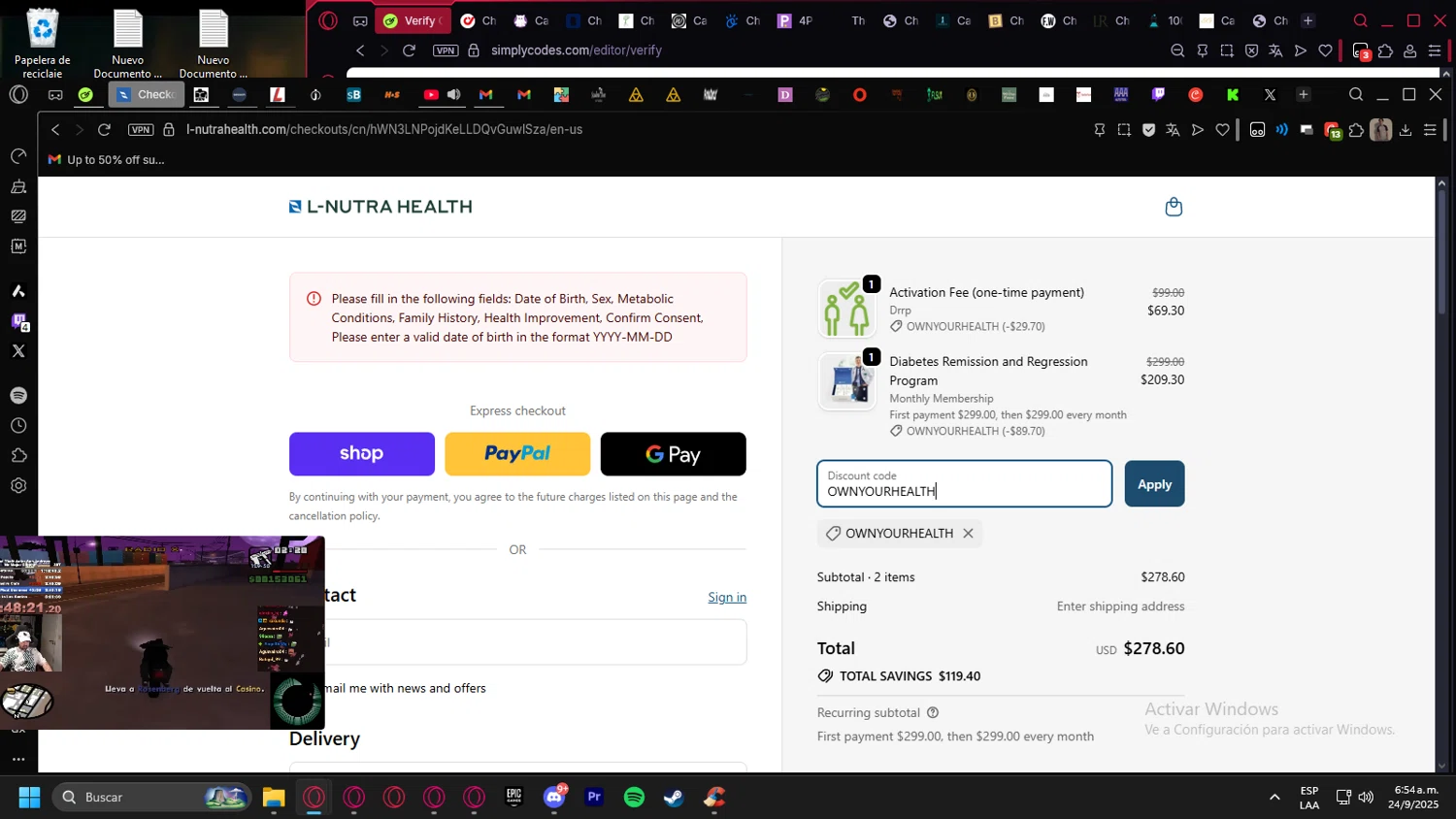This screenshot has width=1456, height=819.
Task: Search tabs in the checkout browser window
Action: (1356, 94)
